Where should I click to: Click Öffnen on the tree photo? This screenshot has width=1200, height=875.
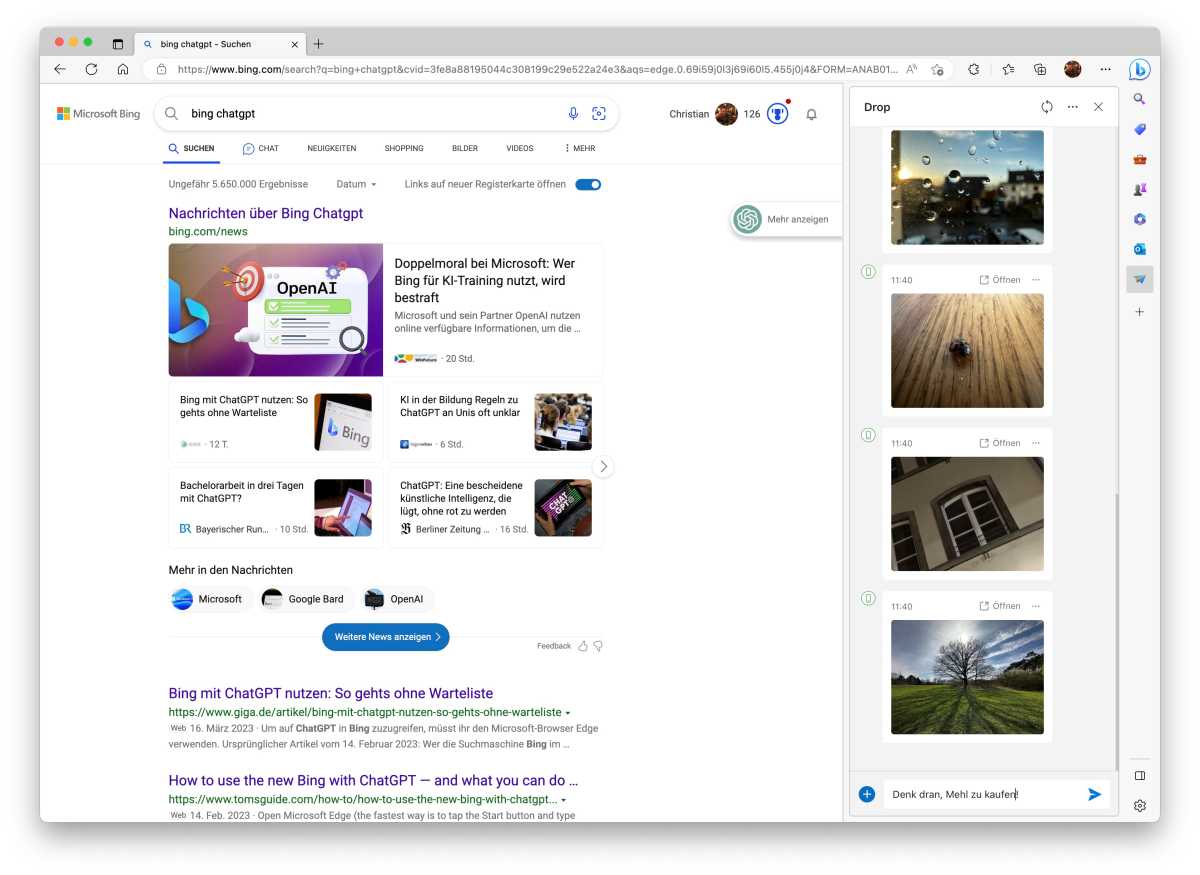tap(1000, 606)
